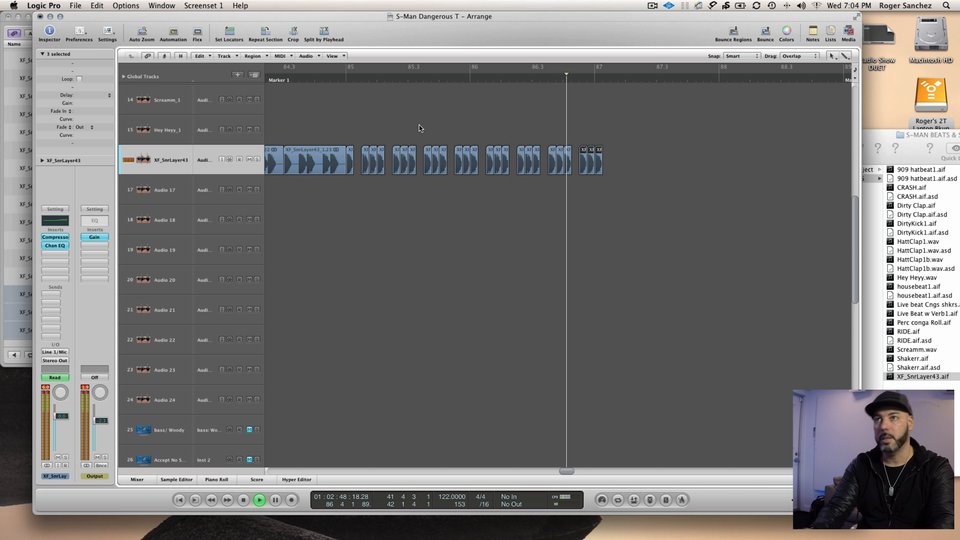Click the Bounce toolbar icon
The height and width of the screenshot is (540, 960).
coord(765,34)
